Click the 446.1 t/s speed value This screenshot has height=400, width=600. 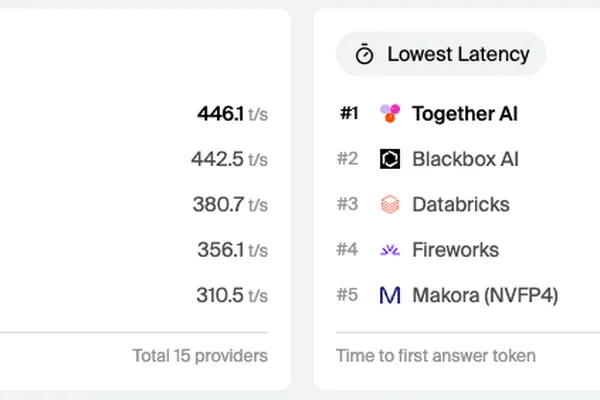pyautogui.click(x=232, y=114)
